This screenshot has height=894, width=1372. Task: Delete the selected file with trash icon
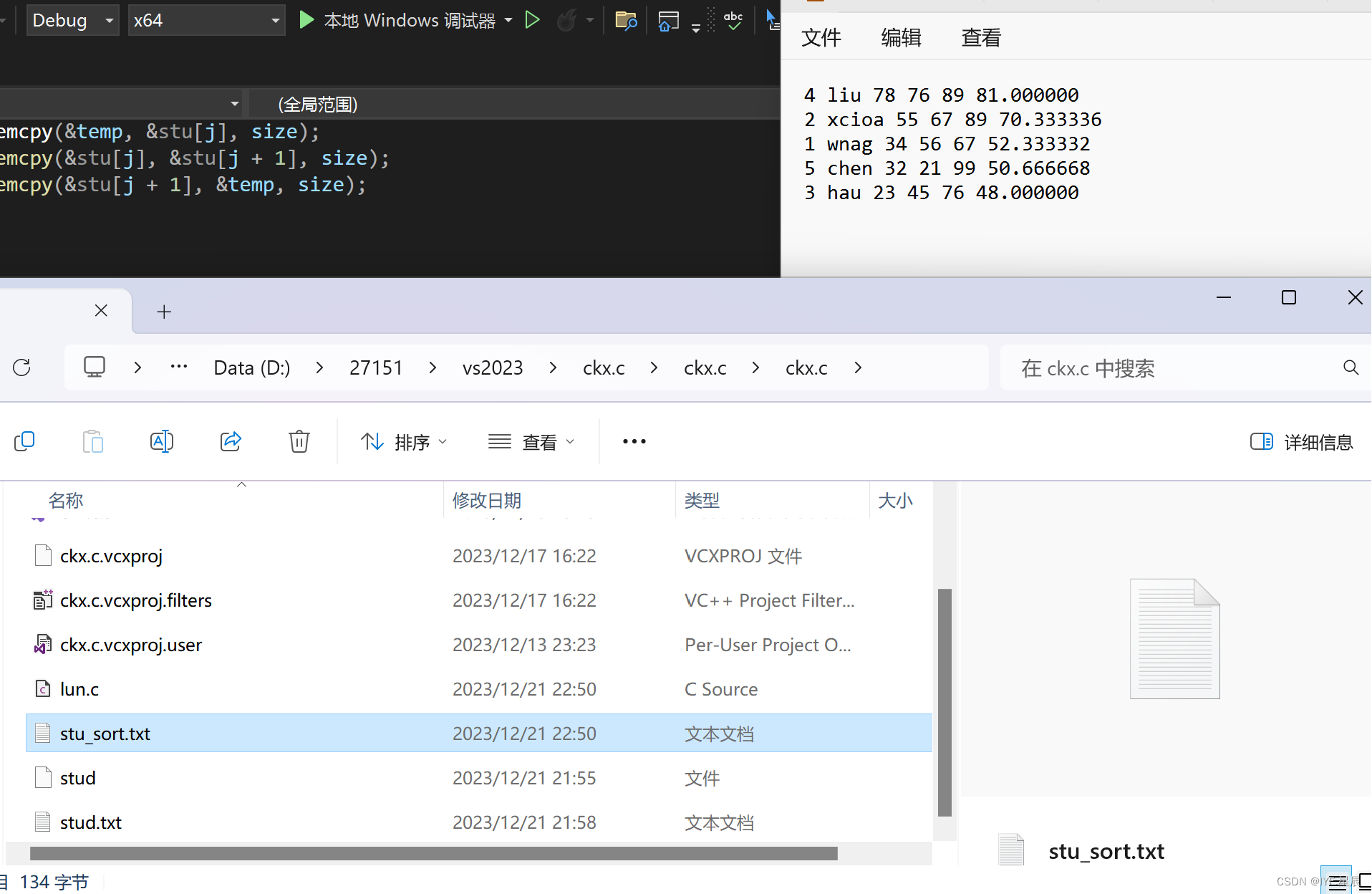click(x=299, y=441)
